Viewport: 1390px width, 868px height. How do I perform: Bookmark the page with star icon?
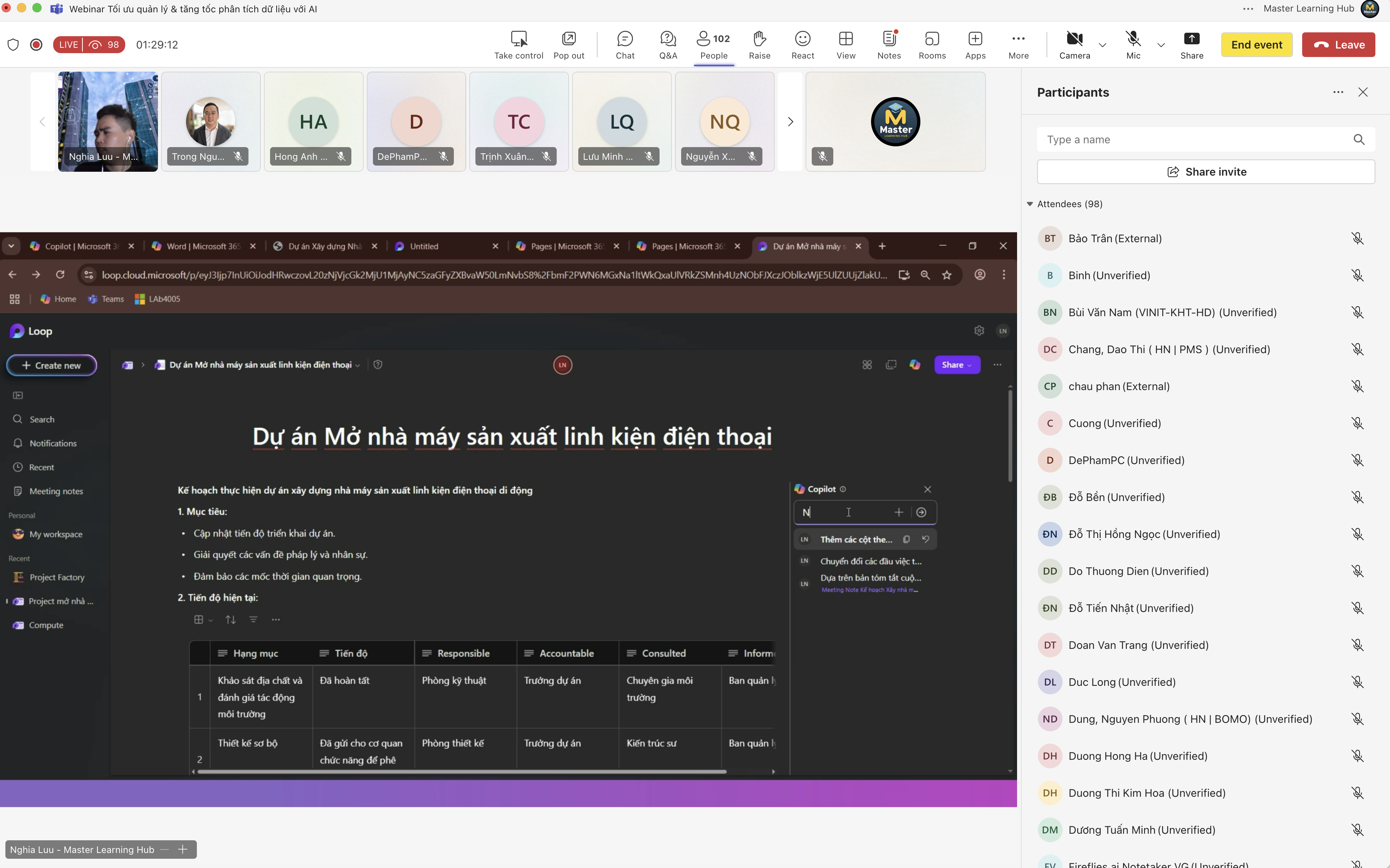[947, 275]
